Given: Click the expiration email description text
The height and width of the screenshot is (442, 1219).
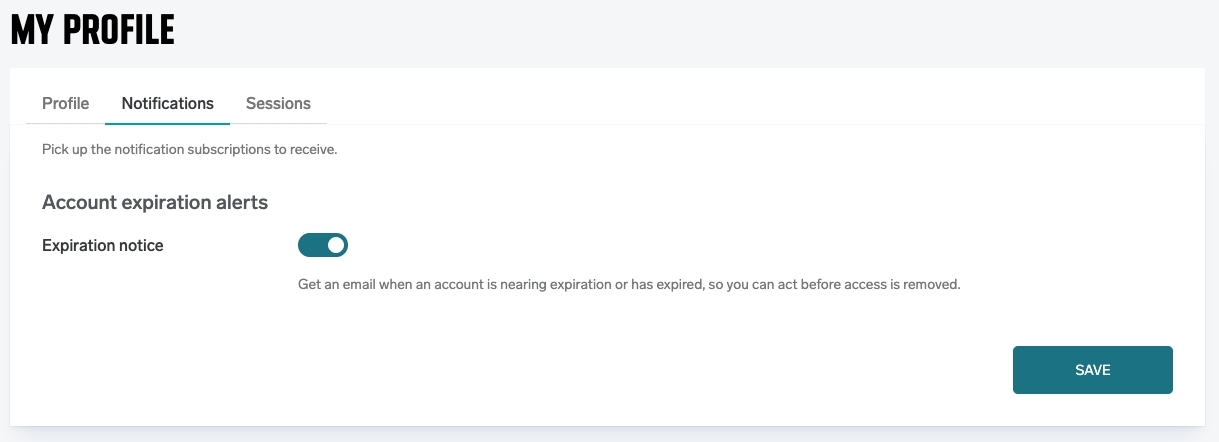Looking at the screenshot, I should coord(628,284).
